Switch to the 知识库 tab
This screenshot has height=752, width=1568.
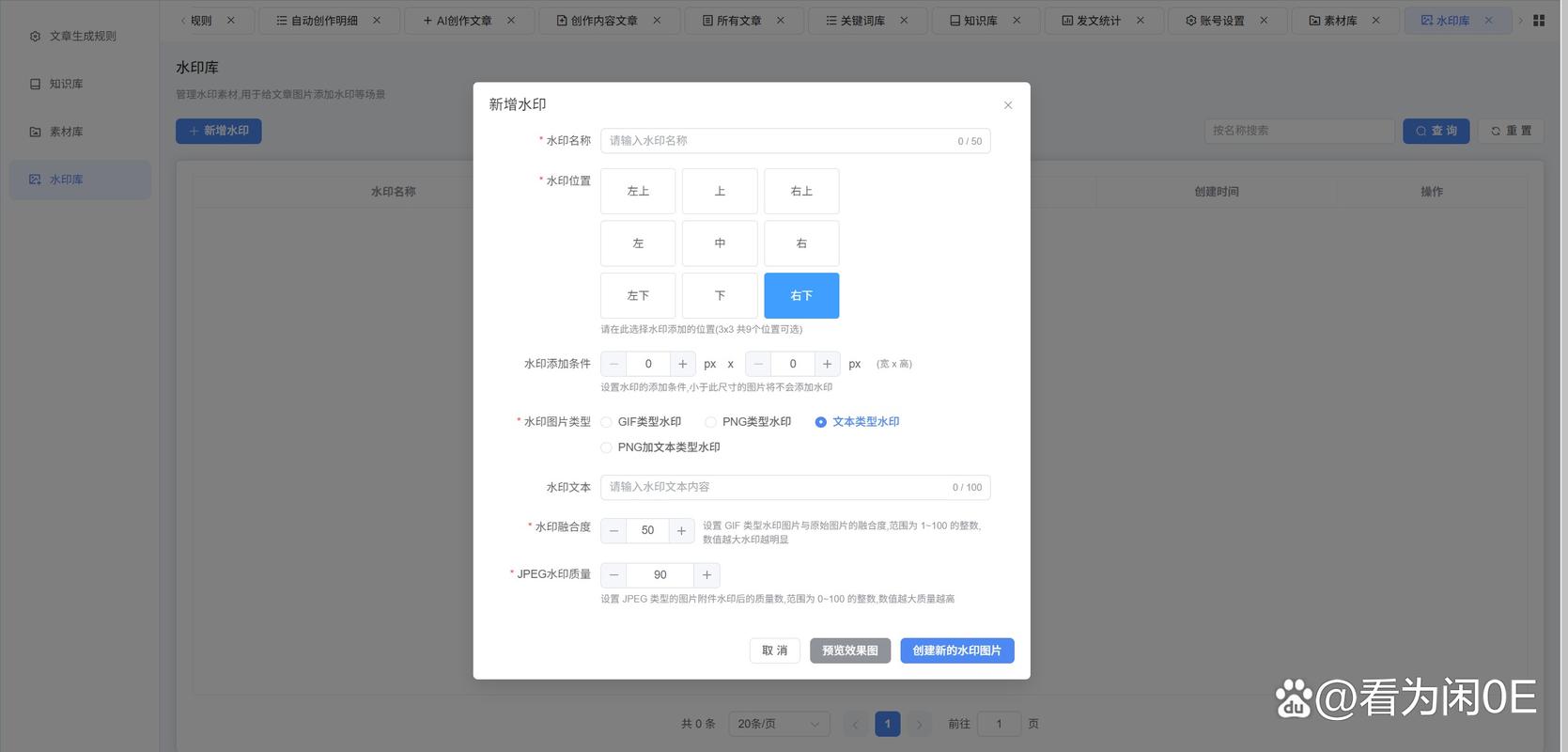coord(986,21)
